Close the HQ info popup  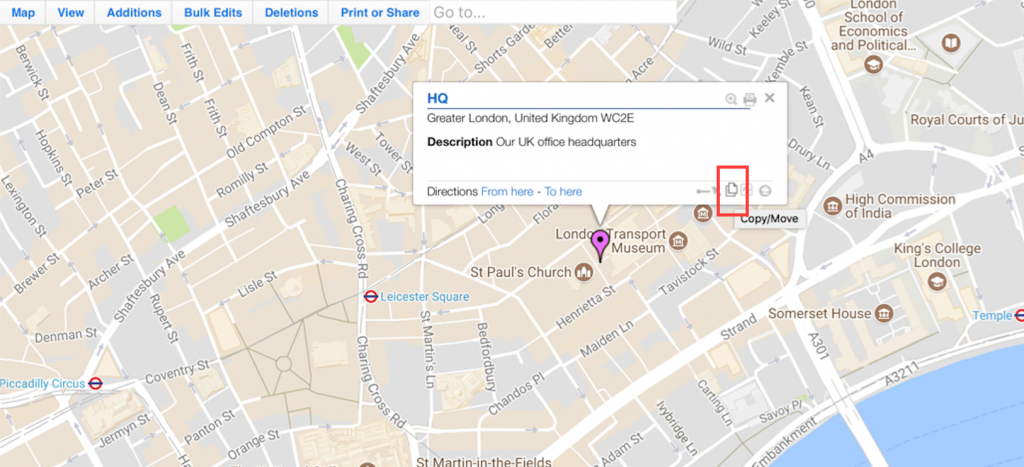pos(769,98)
